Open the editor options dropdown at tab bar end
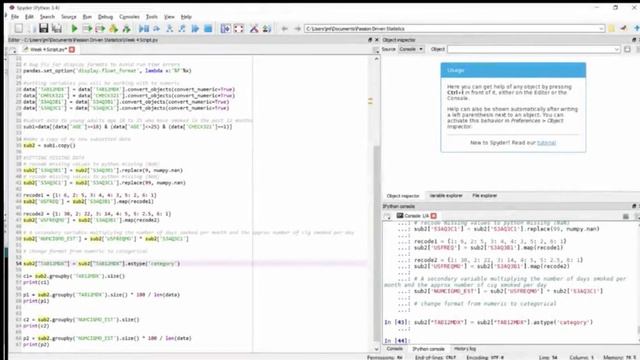The width and height of the screenshot is (640, 360). (376, 50)
